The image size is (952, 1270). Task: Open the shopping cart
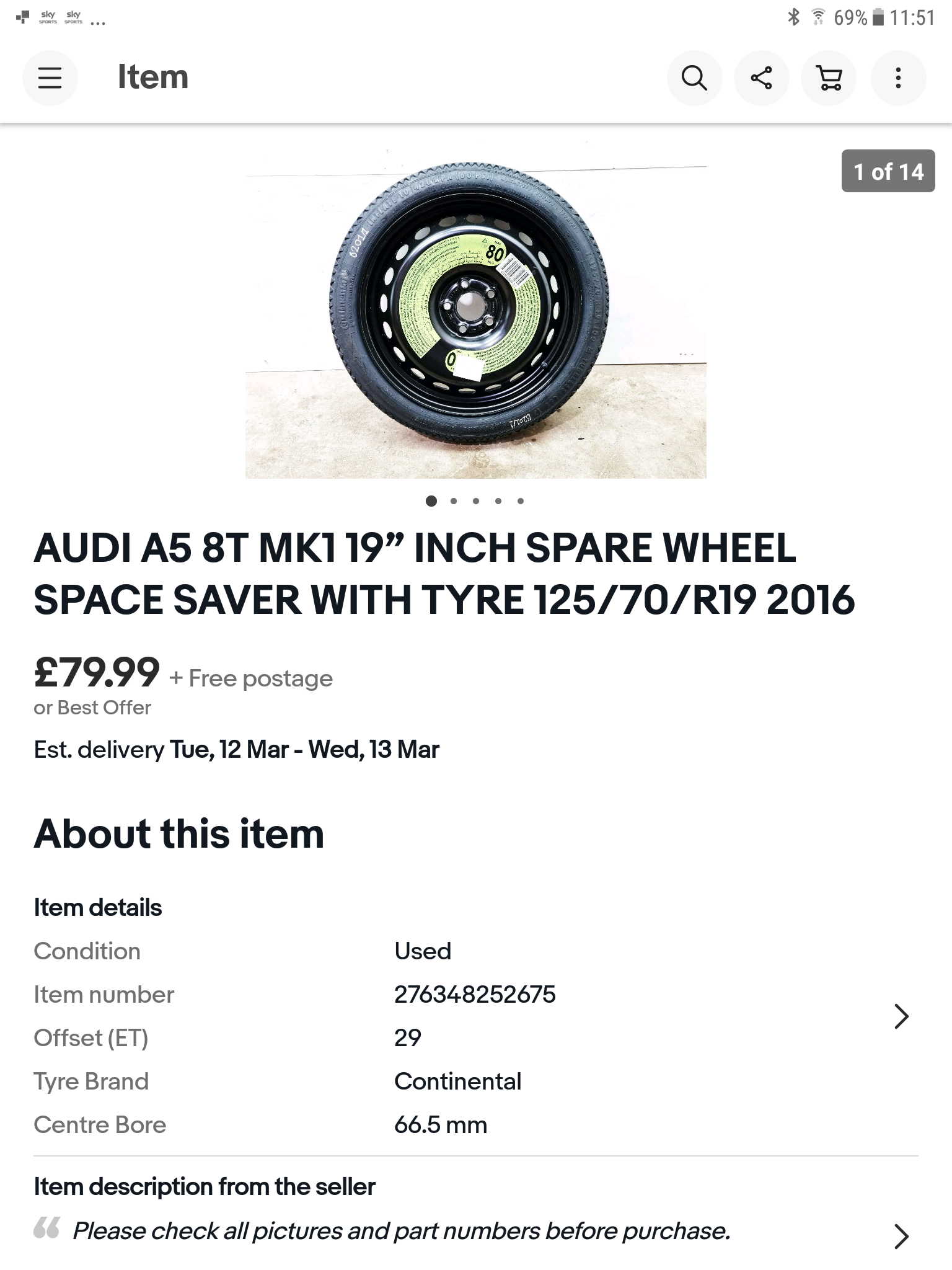pos(829,78)
